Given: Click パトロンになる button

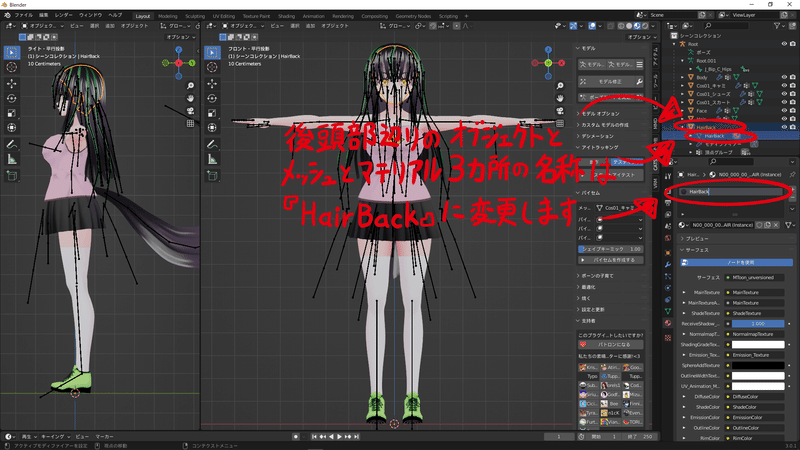Looking at the screenshot, I should point(611,344).
